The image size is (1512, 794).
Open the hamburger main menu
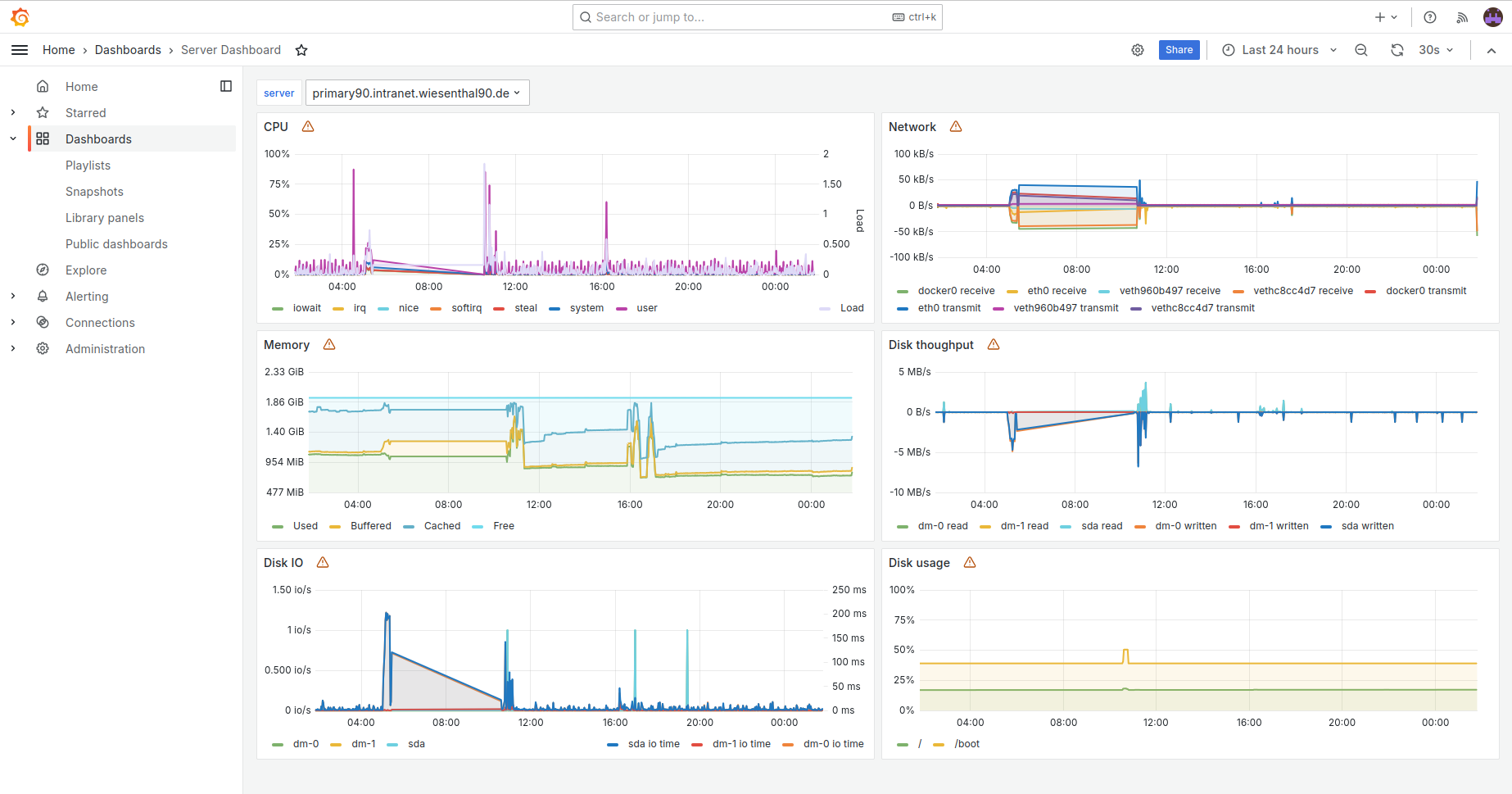20,50
